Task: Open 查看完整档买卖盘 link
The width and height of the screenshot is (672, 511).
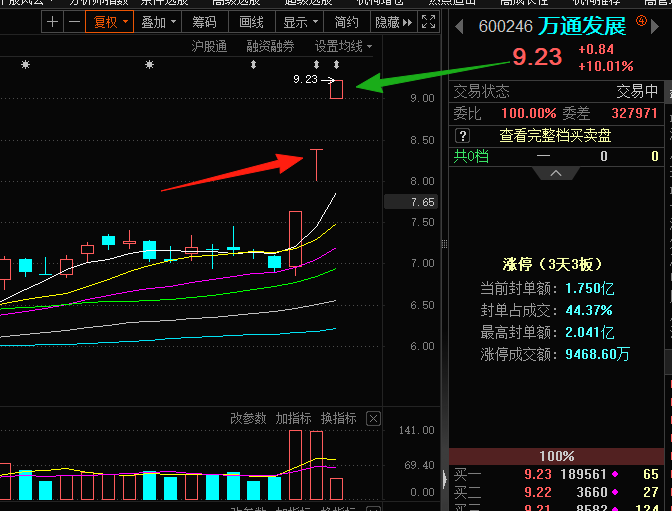Action: (x=555, y=136)
